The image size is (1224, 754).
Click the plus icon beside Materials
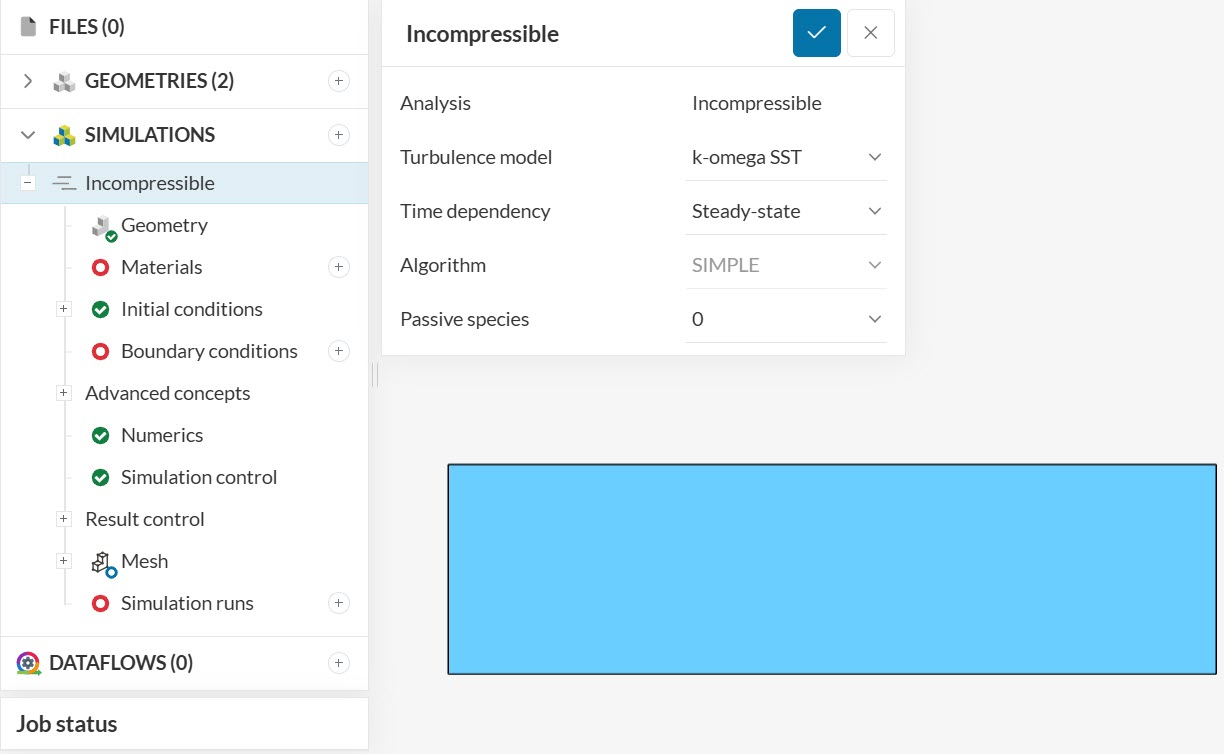339,267
